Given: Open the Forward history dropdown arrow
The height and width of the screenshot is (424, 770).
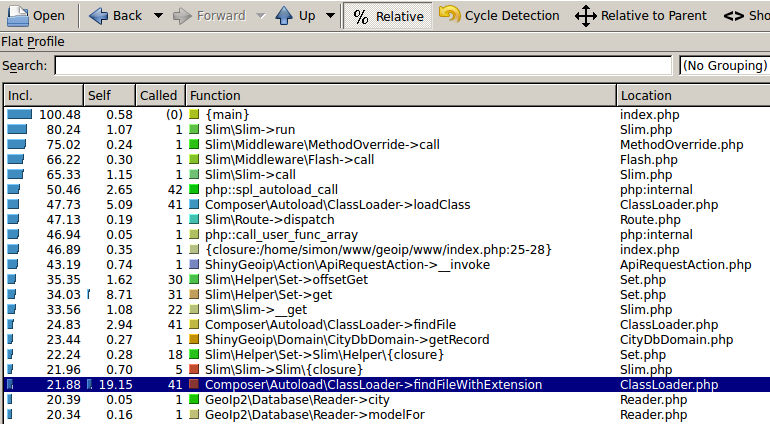Looking at the screenshot, I should pos(261,16).
